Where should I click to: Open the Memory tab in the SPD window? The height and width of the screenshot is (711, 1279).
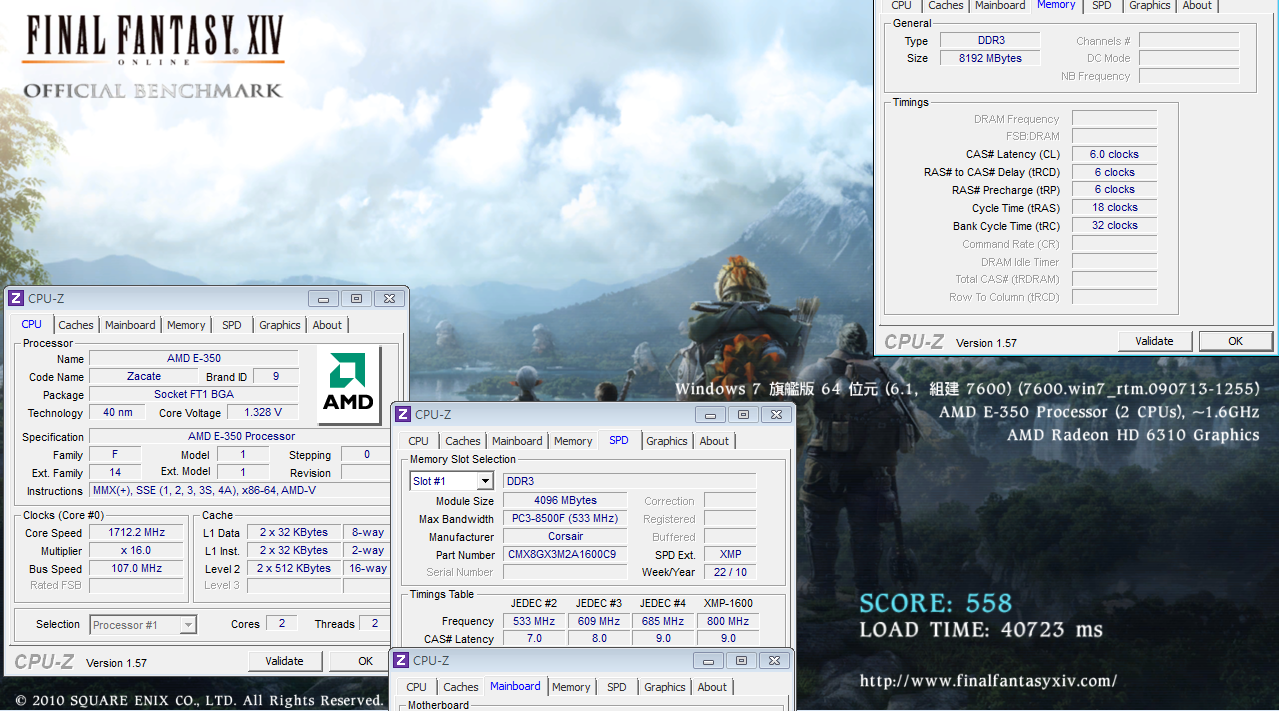click(573, 441)
